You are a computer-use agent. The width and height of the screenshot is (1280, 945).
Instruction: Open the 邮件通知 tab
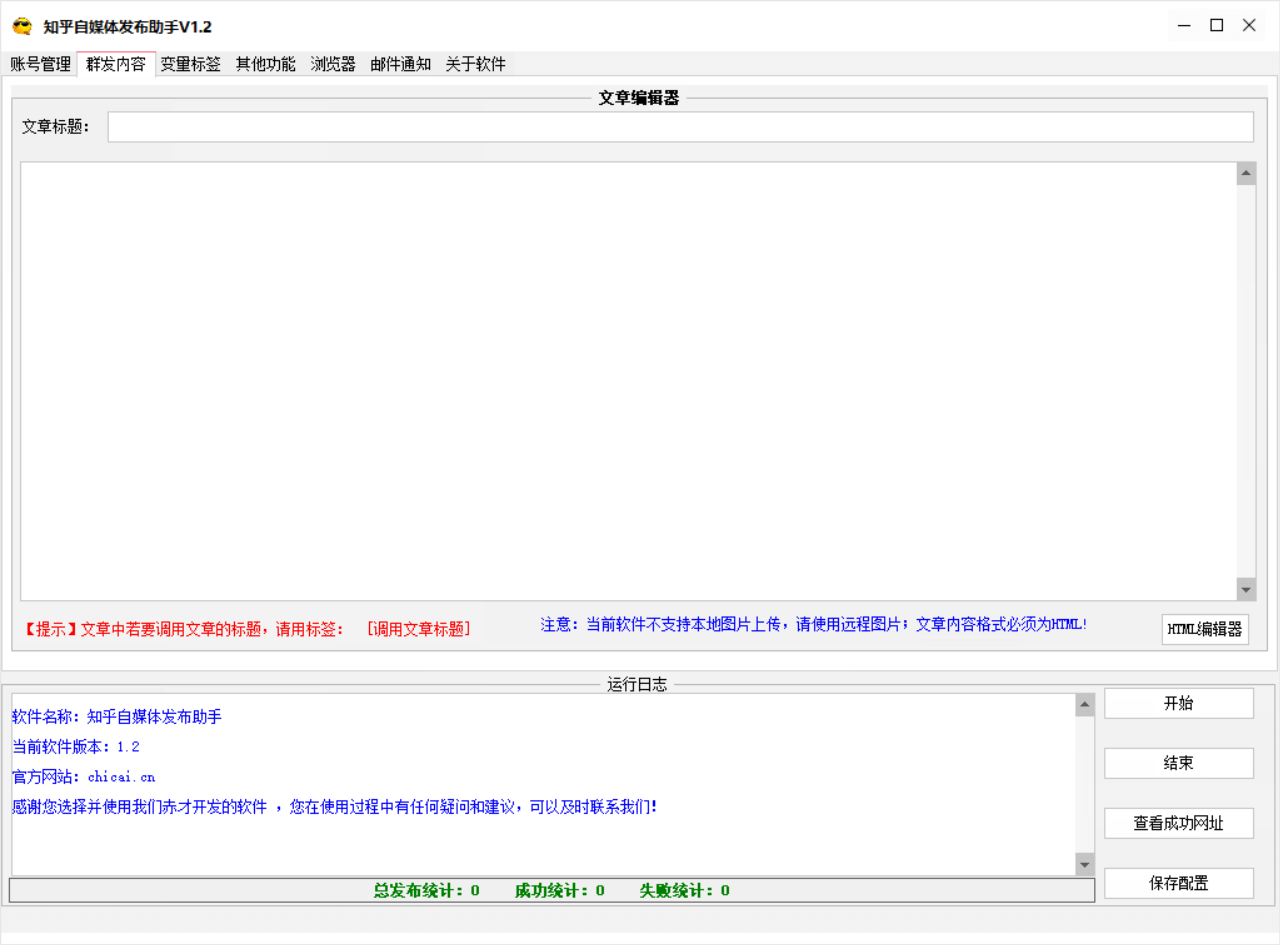coord(401,64)
